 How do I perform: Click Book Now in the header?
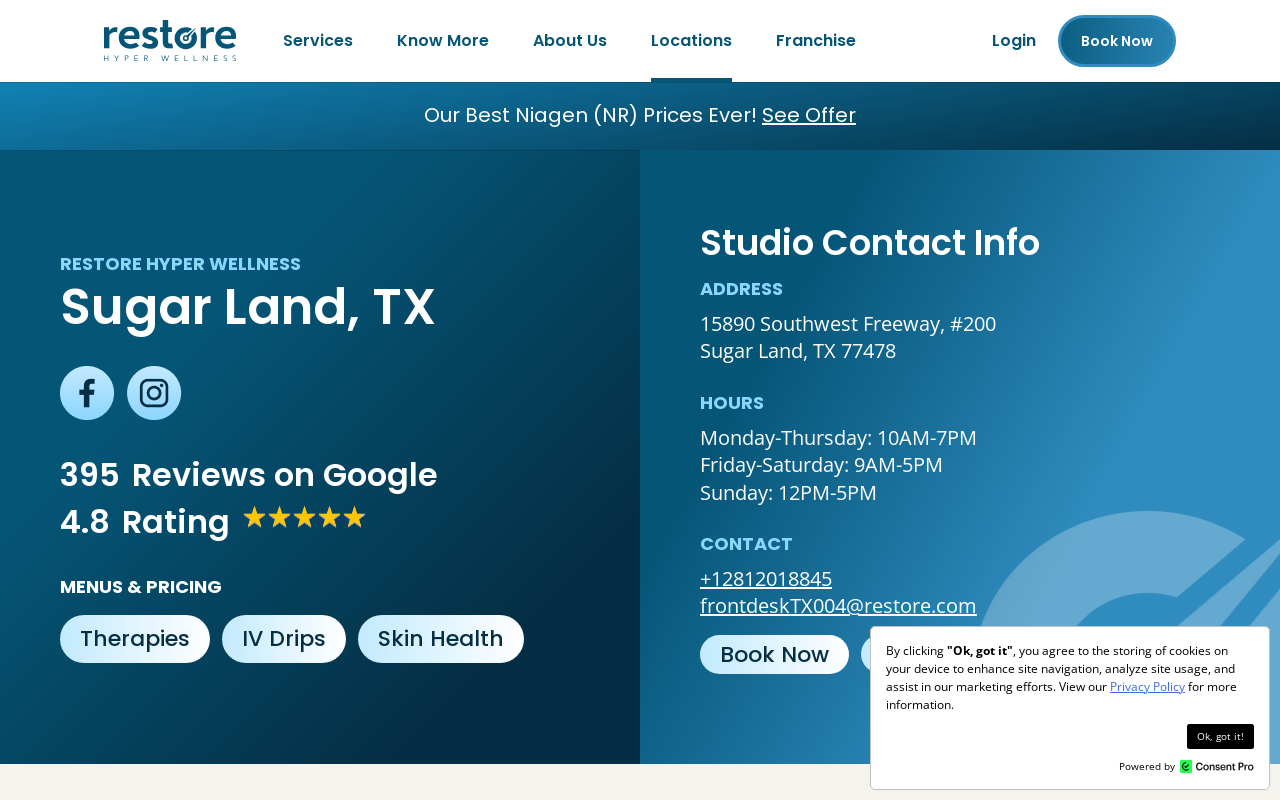(x=1117, y=41)
